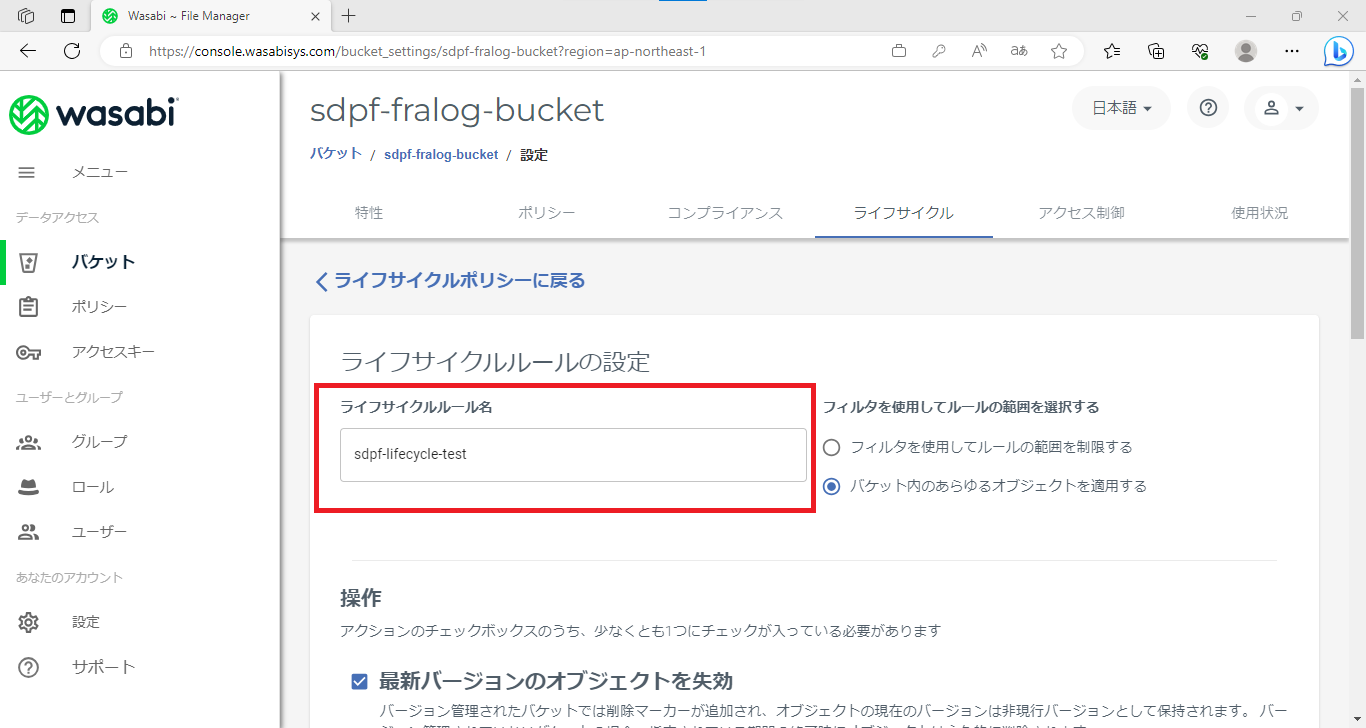
Task: Click the Wasabi logo
Action: (x=93, y=113)
